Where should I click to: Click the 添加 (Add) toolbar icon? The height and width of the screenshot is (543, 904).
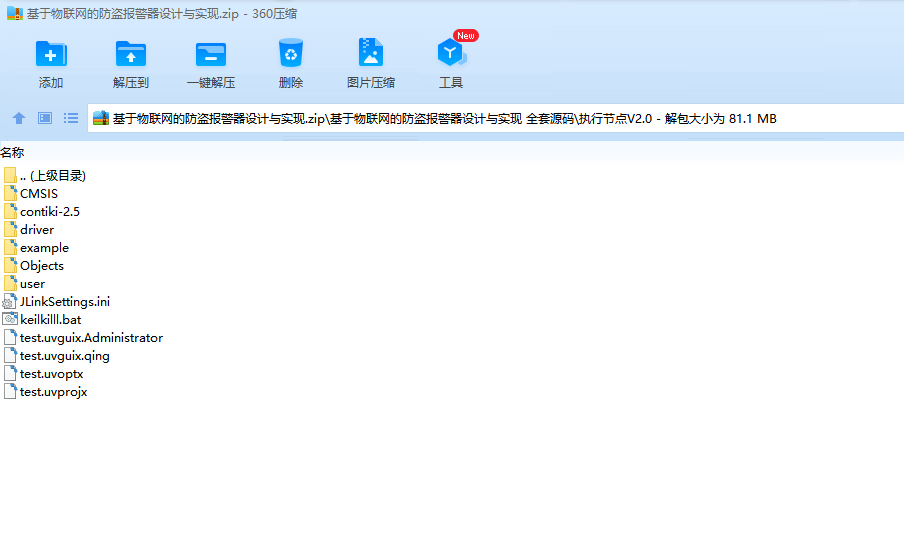pyautogui.click(x=51, y=55)
